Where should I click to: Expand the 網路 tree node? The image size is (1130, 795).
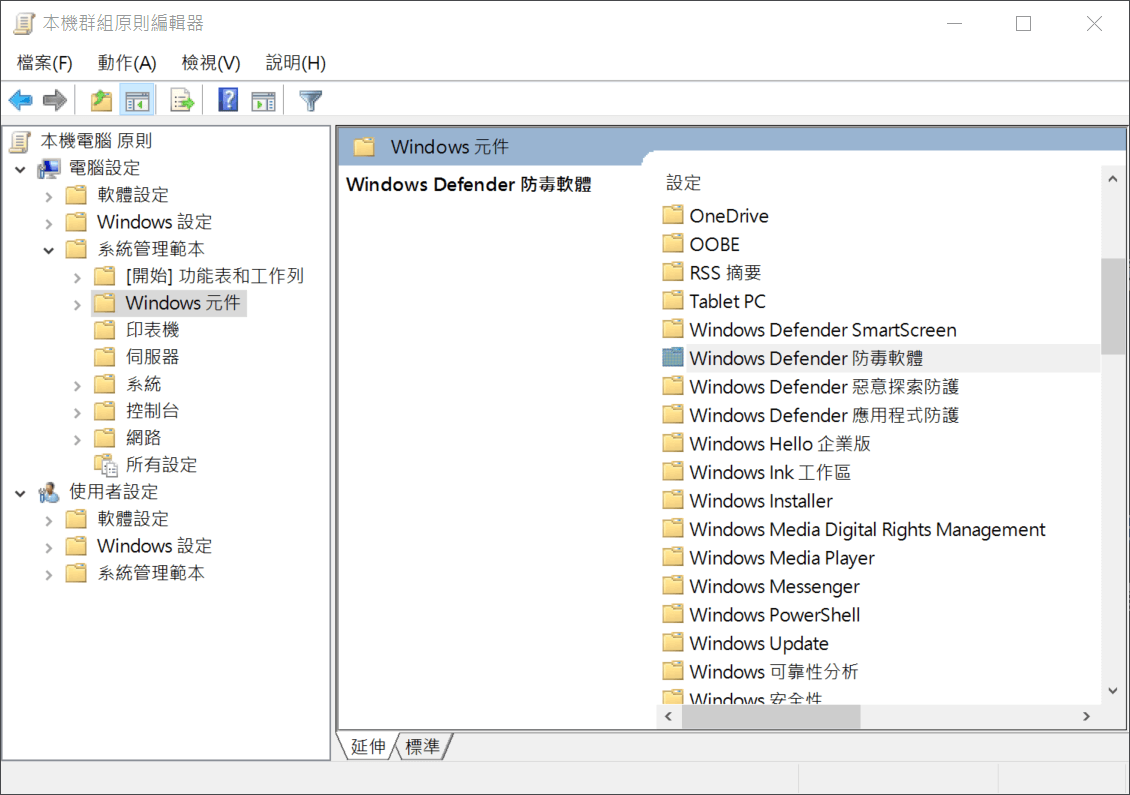[77, 440]
